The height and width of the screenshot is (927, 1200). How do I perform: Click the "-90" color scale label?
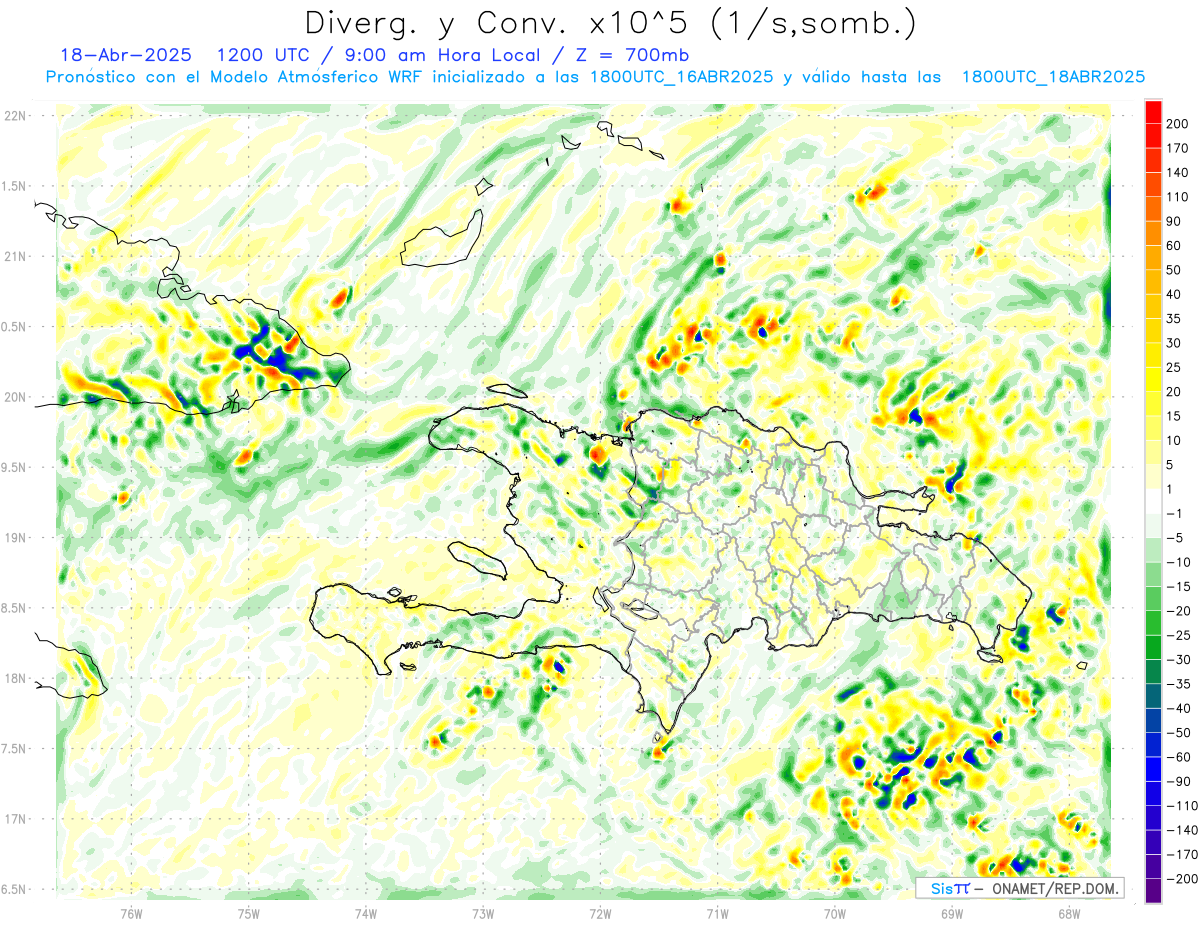tap(1178, 782)
